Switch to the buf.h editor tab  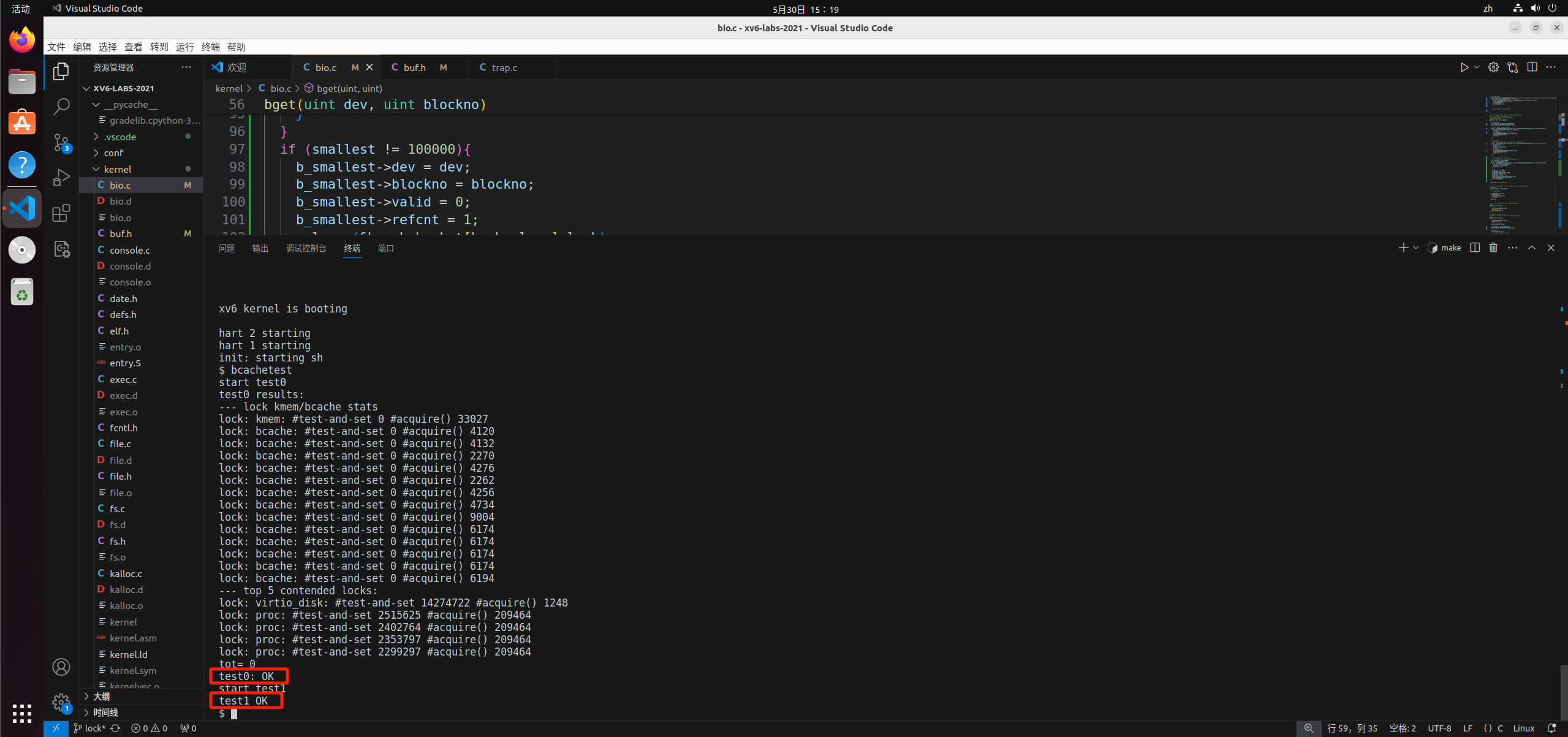pyautogui.click(x=423, y=67)
